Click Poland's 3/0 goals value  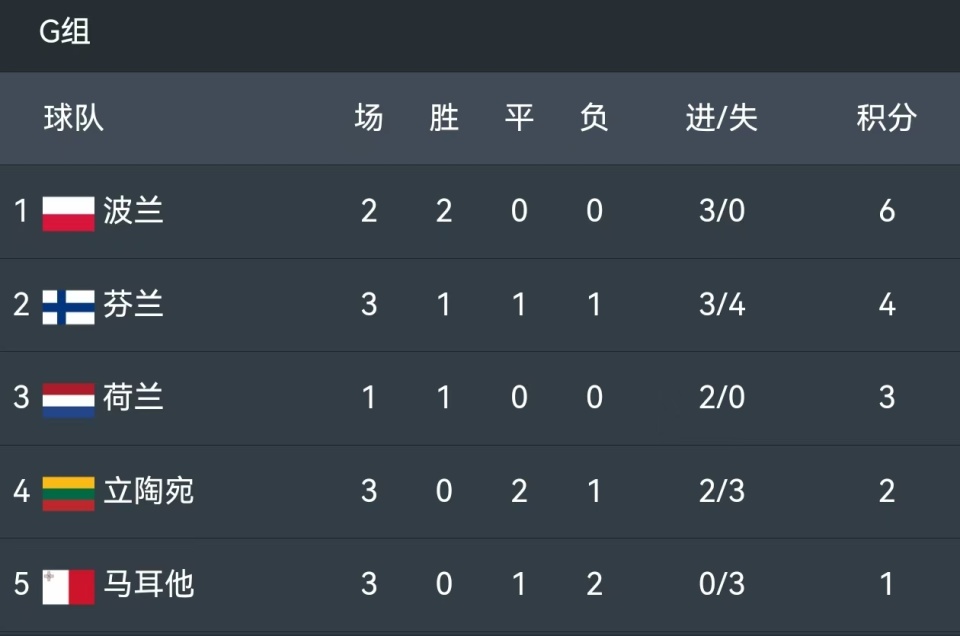click(722, 211)
